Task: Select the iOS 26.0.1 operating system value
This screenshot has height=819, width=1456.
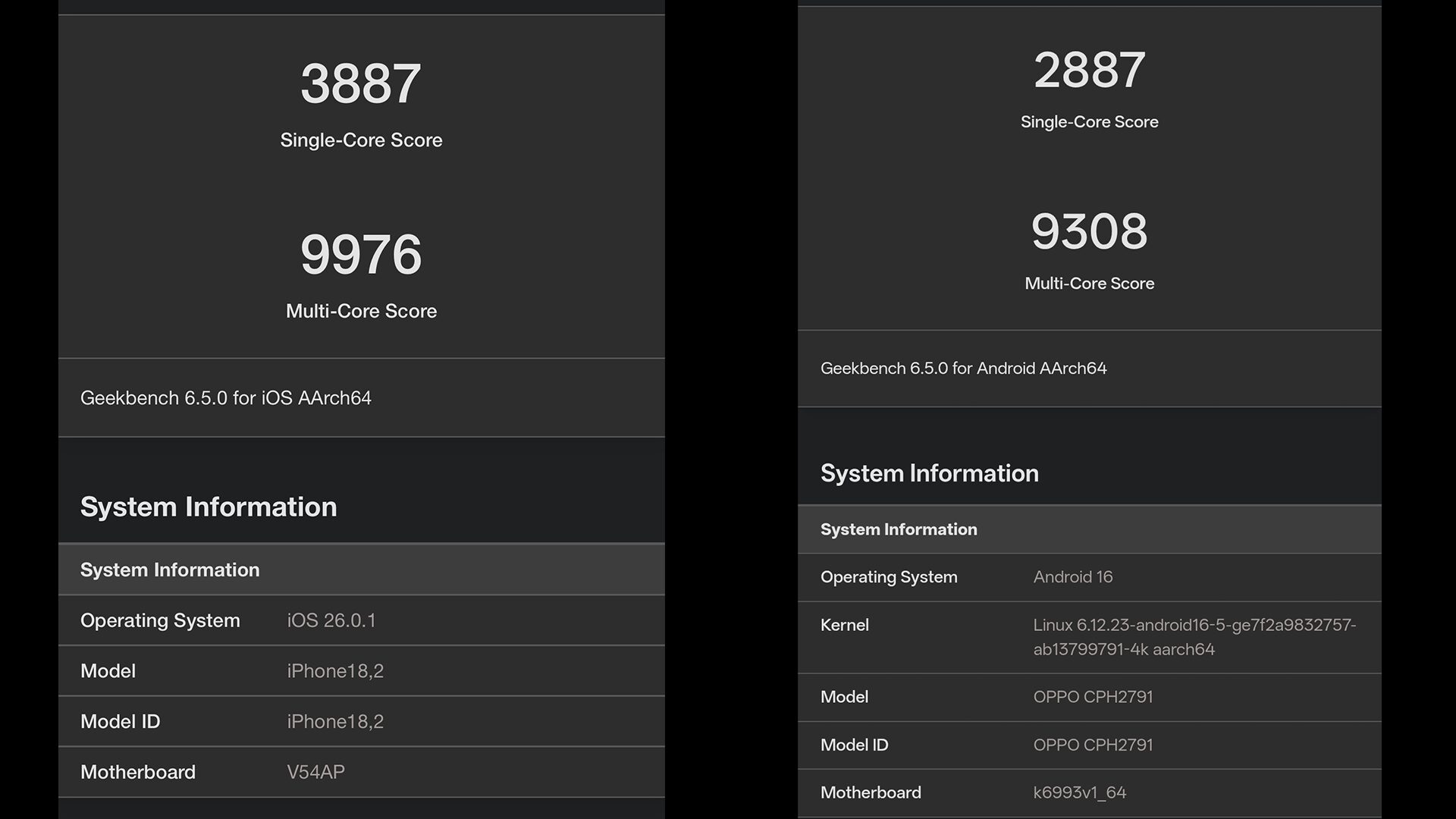Action: 331,620
